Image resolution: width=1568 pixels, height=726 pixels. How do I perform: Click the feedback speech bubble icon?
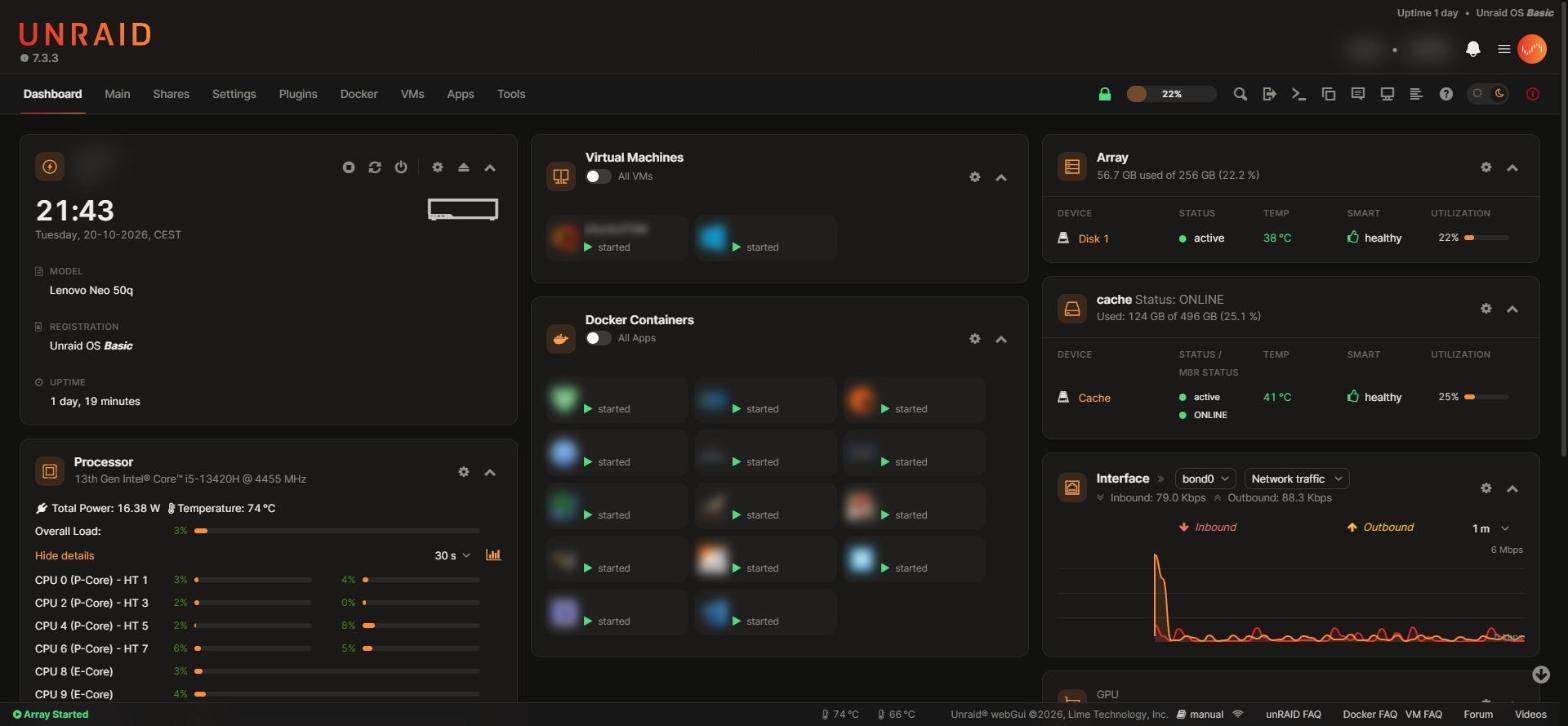pyautogui.click(x=1358, y=94)
